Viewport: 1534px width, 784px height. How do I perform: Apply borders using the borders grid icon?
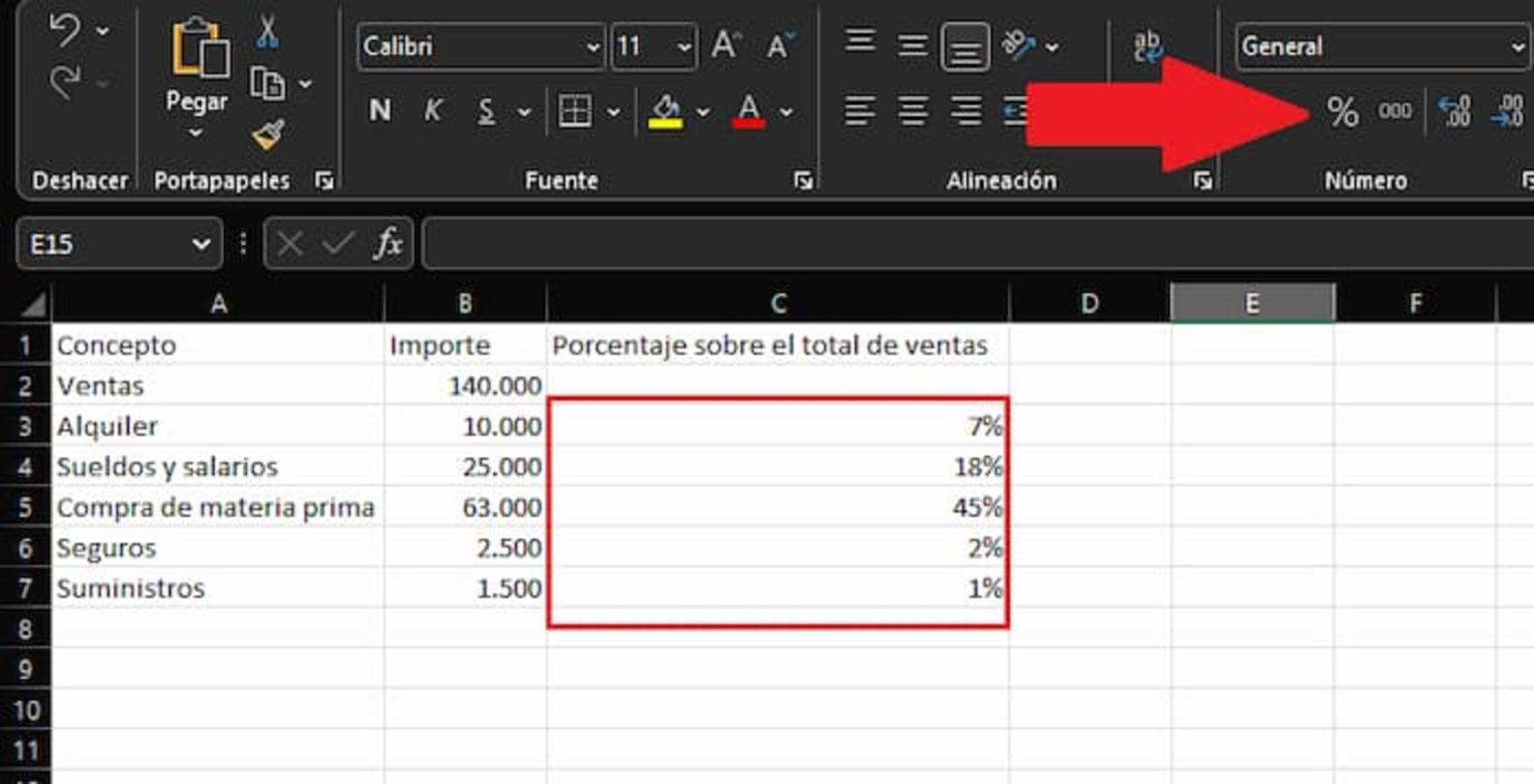[x=575, y=111]
